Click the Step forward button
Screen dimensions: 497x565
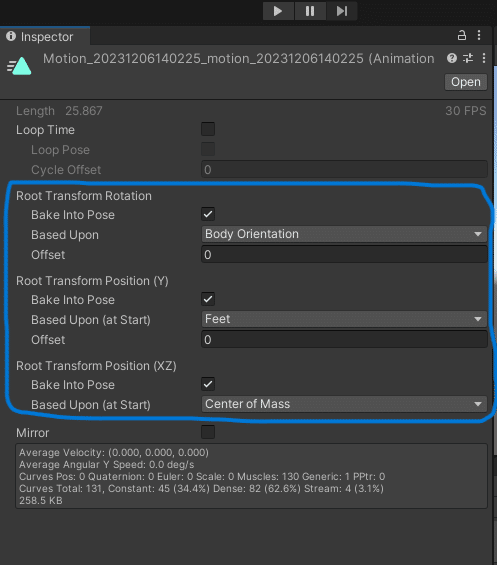pyautogui.click(x=342, y=11)
